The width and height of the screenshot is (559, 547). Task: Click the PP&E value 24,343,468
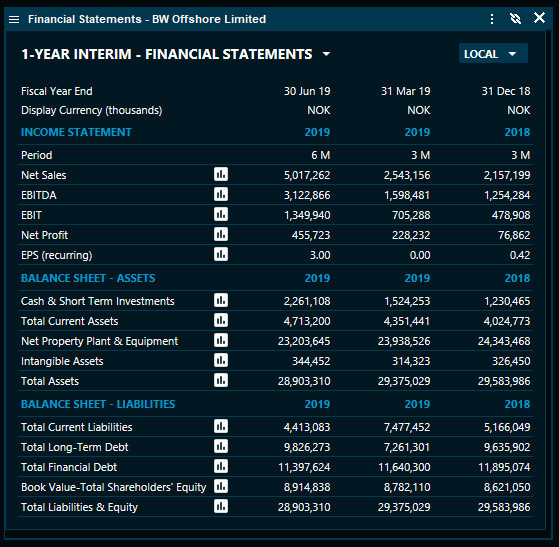pos(504,341)
